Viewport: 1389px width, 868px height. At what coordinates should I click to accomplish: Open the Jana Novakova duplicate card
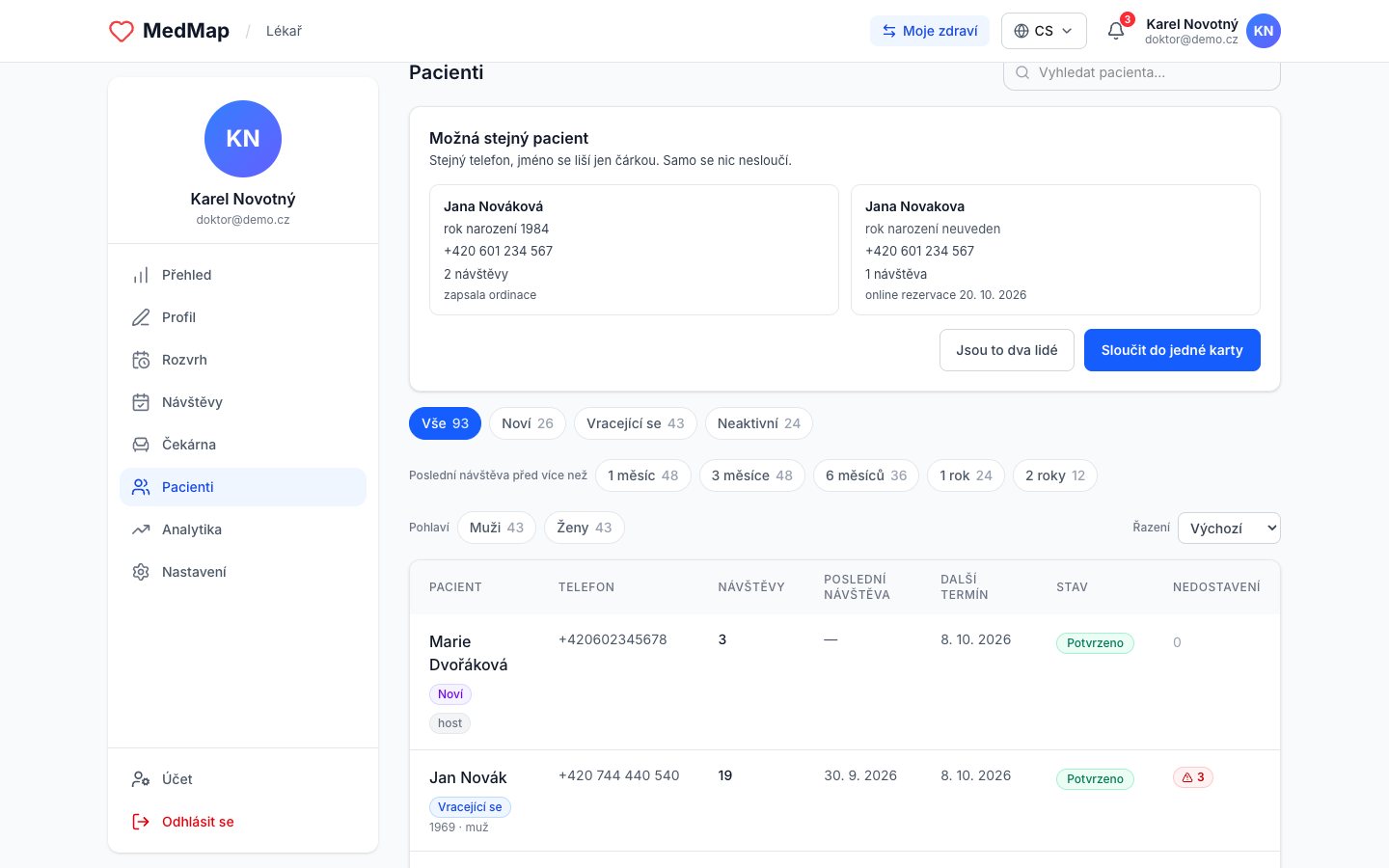(1055, 250)
